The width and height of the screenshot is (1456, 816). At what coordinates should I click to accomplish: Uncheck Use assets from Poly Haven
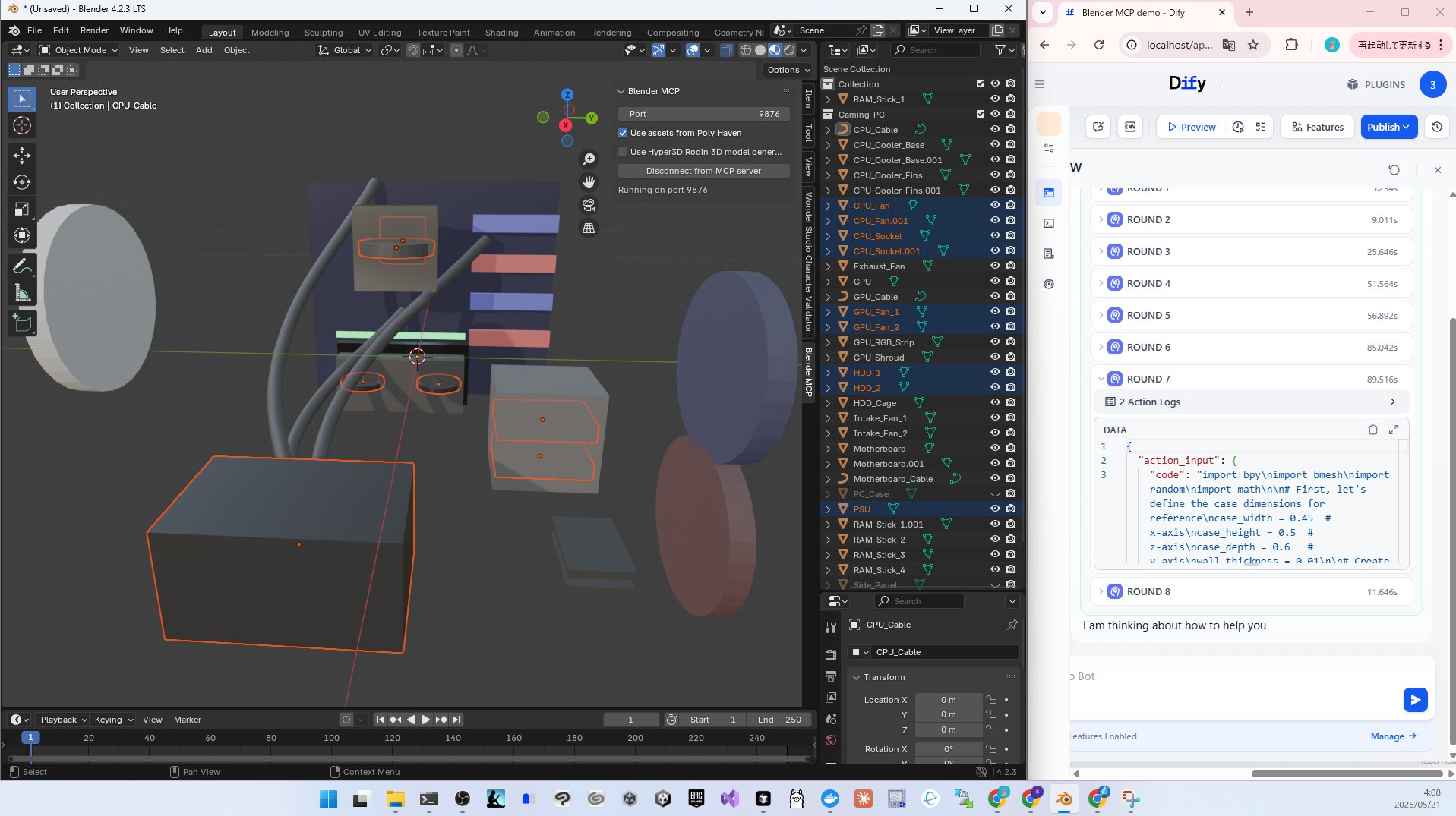point(623,133)
